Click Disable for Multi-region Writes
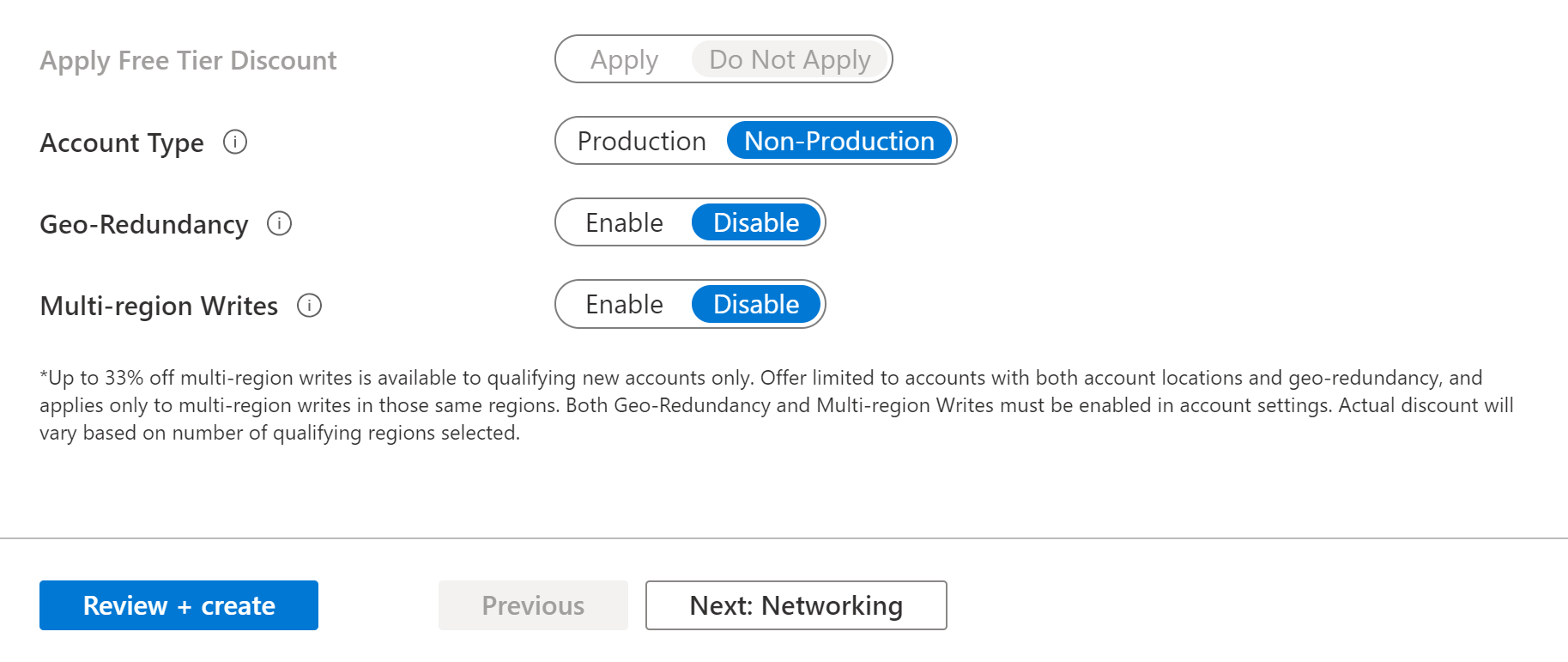This screenshot has width=1568, height=662. pos(756,304)
